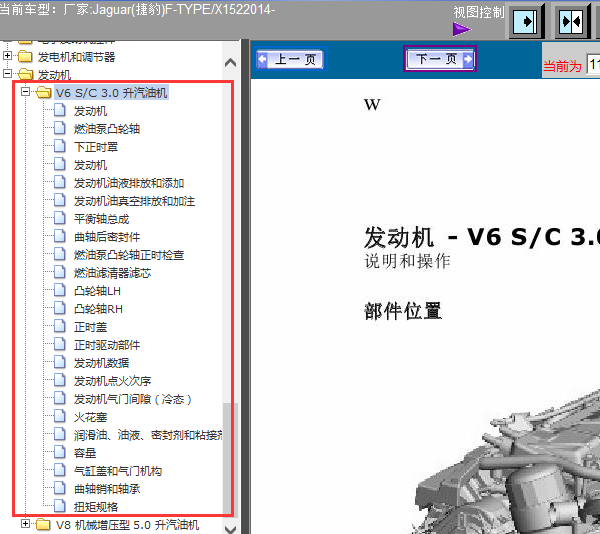Open the V6 S/C 3.0 升汽油机 tree item
The height and width of the screenshot is (534, 600).
pyautogui.click(x=111, y=93)
